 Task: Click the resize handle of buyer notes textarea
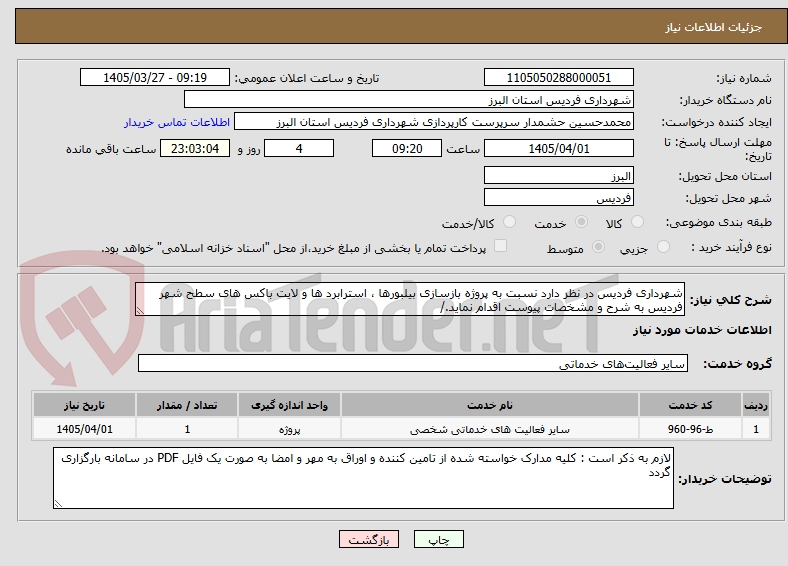coord(58,503)
